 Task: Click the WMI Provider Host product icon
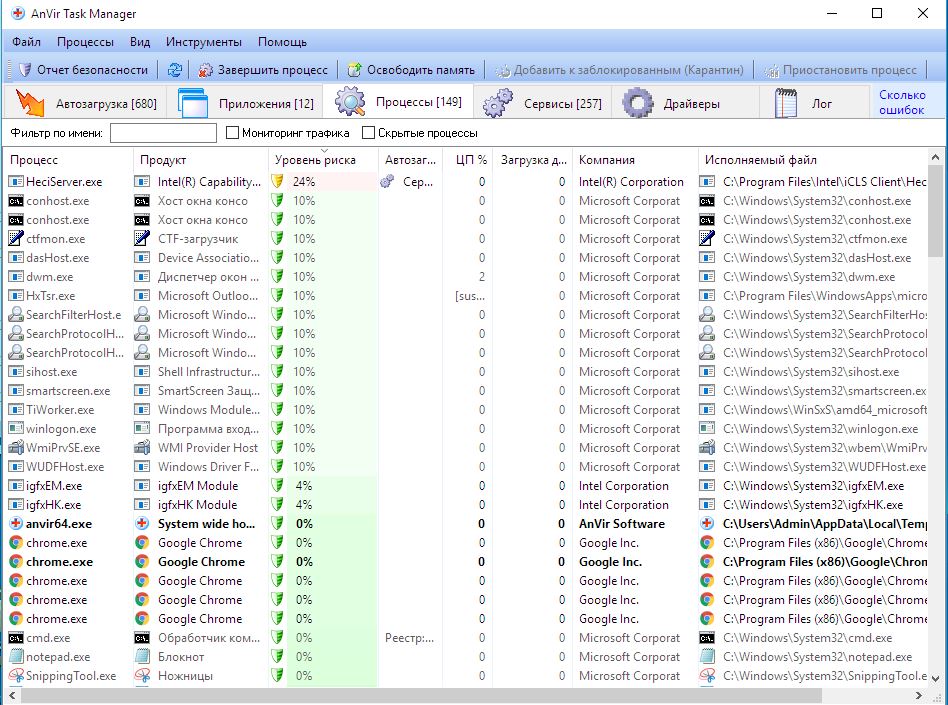[143, 447]
